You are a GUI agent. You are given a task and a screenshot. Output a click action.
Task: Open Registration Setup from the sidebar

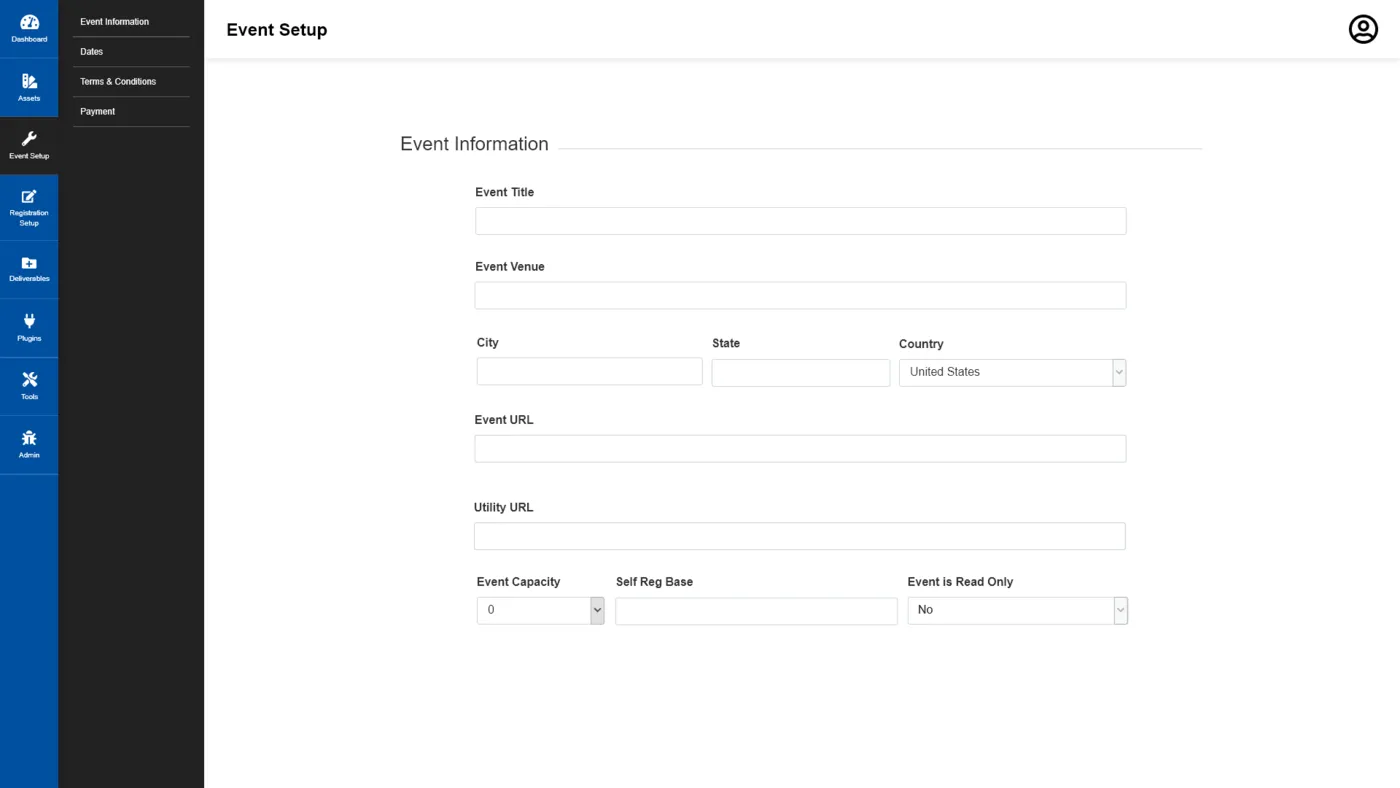(29, 208)
